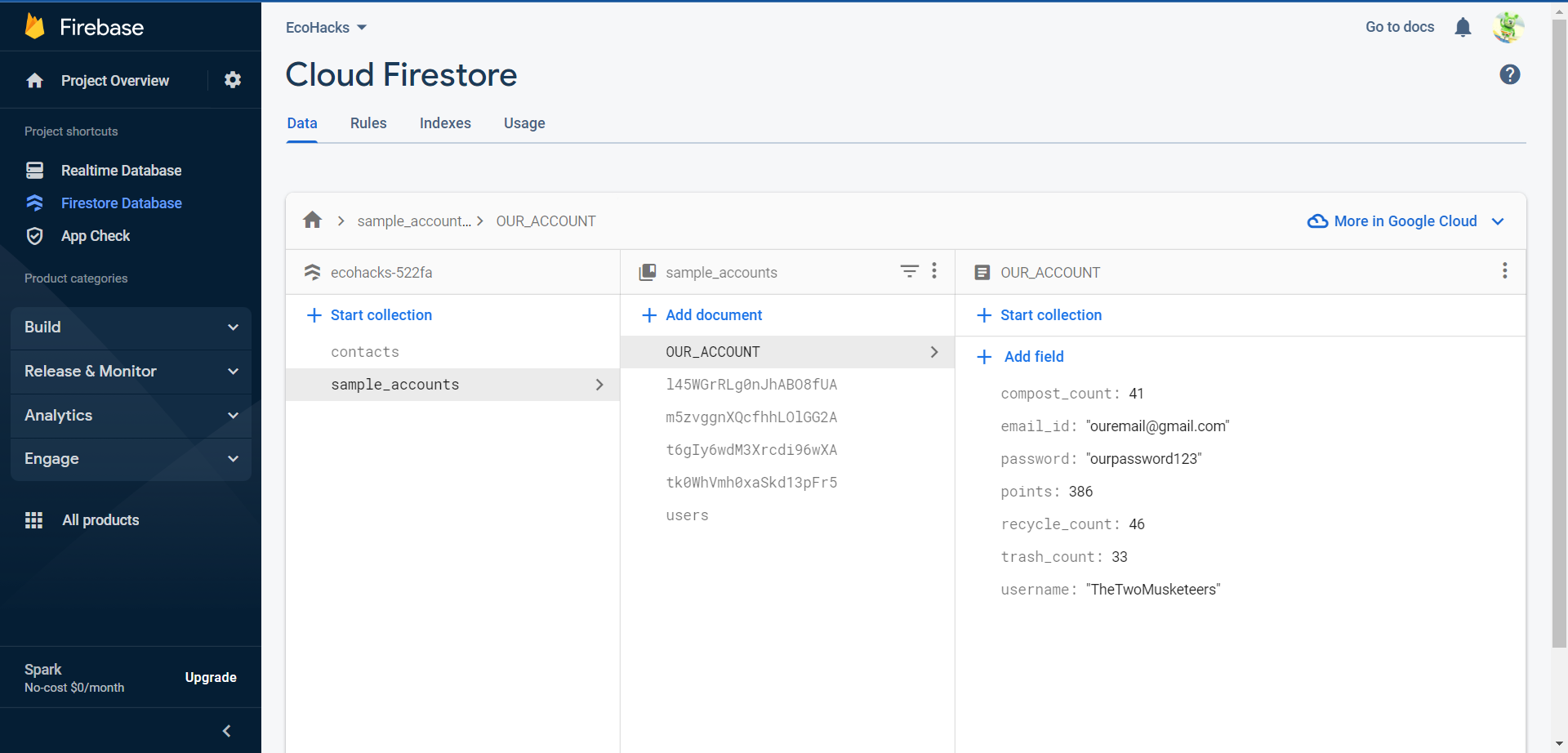The height and width of the screenshot is (753, 1568).
Task: Click Add document button
Action: point(702,315)
